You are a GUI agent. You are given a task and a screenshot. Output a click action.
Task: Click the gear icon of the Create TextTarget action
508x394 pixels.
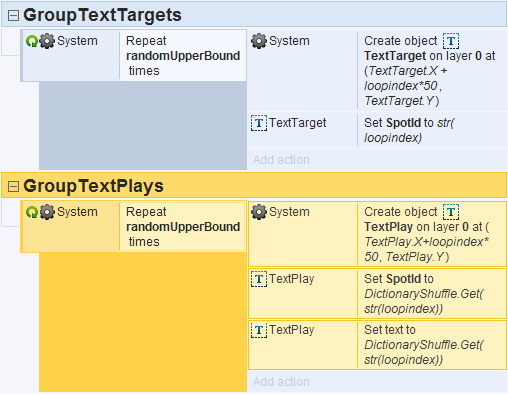(x=259, y=41)
